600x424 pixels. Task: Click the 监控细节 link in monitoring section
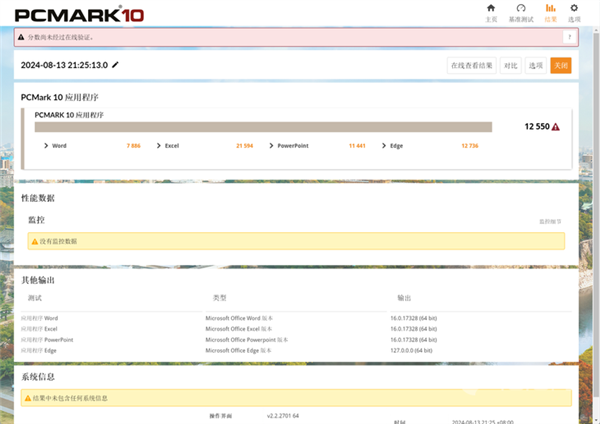[551, 221]
